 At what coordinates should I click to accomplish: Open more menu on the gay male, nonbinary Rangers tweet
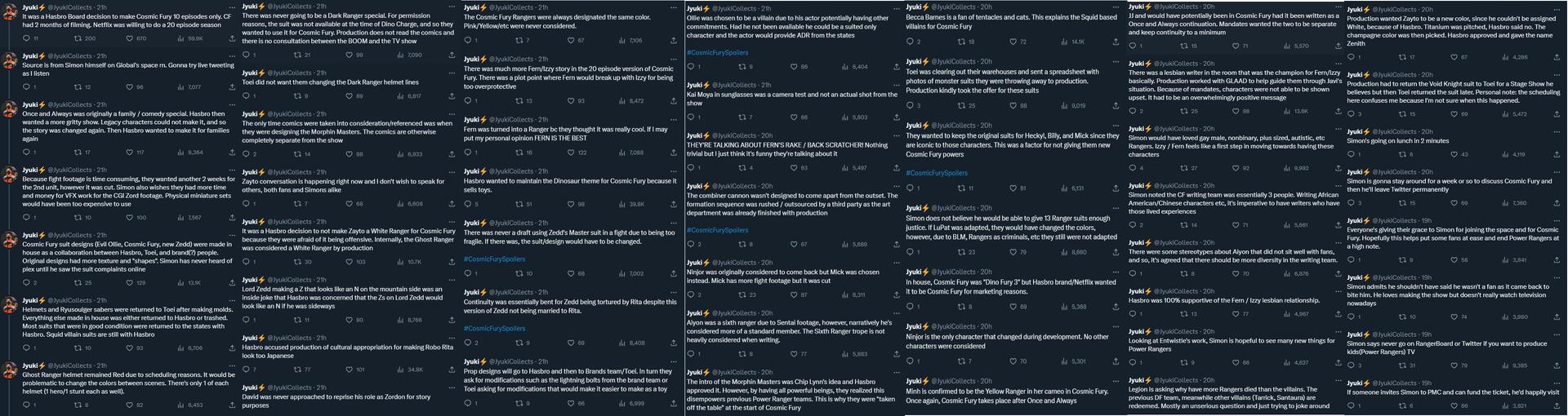(1337, 130)
